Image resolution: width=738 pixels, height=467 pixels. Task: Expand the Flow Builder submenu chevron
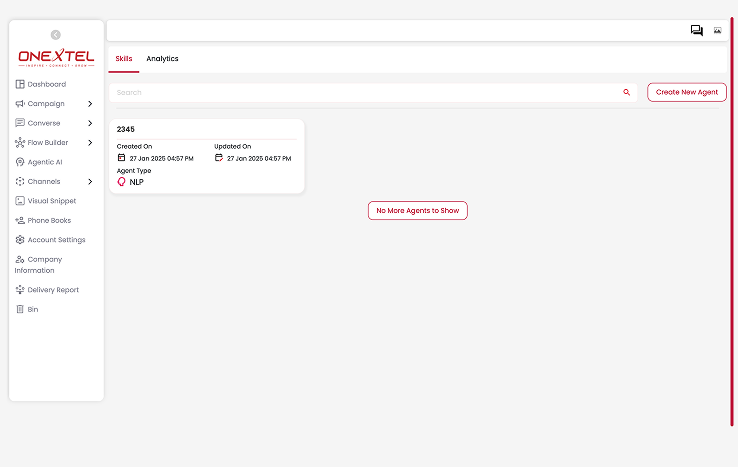[90, 143]
